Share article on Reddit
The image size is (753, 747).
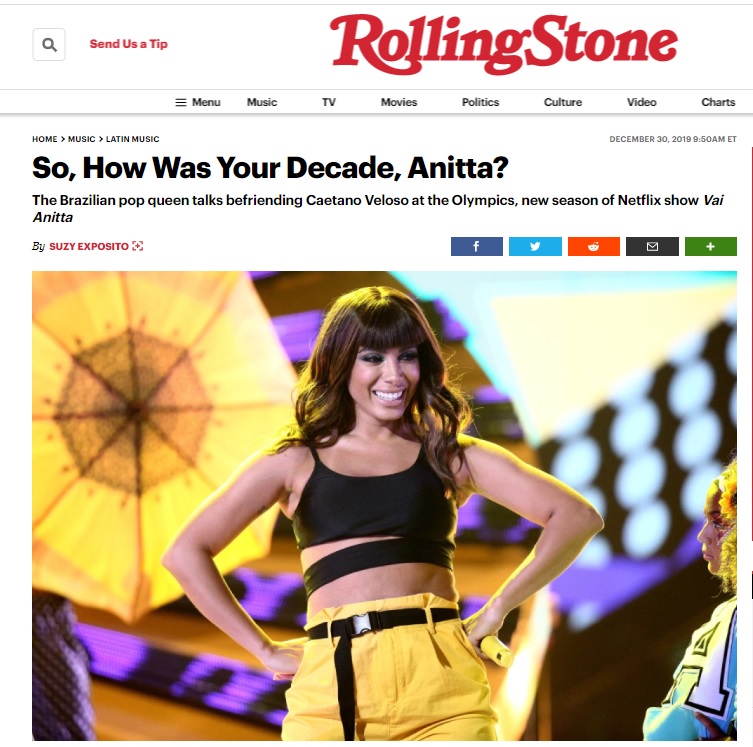pos(594,246)
